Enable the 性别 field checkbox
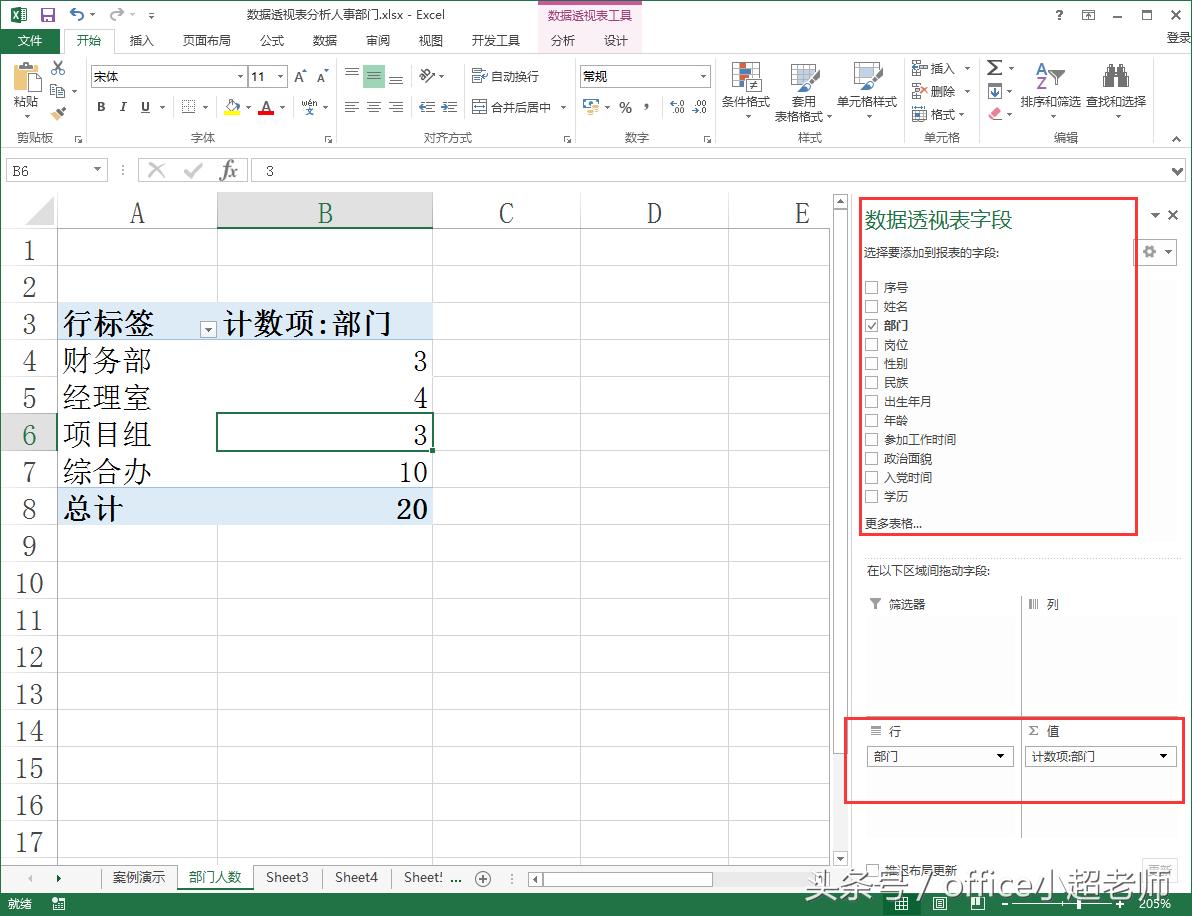Screen dimensions: 1192x916 click(873, 363)
